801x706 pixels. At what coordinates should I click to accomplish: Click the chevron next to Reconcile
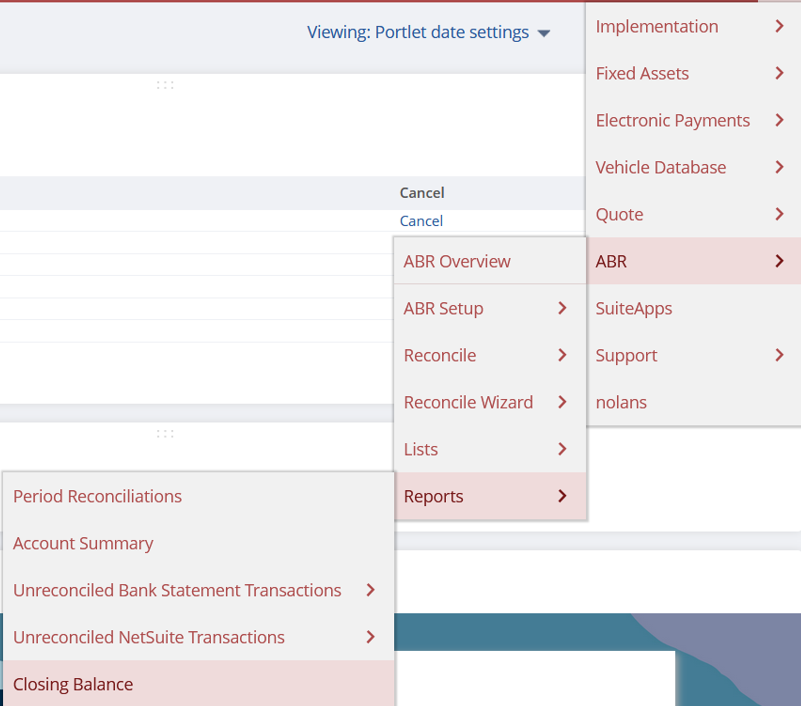(562, 356)
